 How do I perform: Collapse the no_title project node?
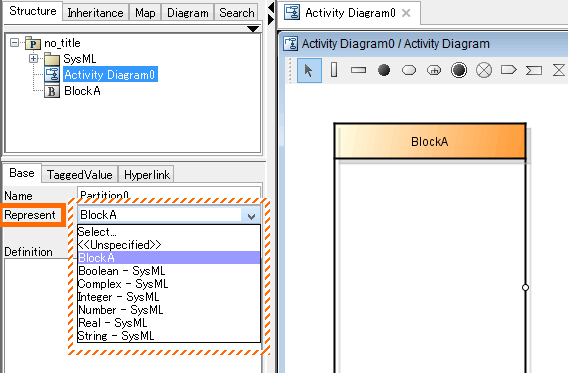coord(14,43)
